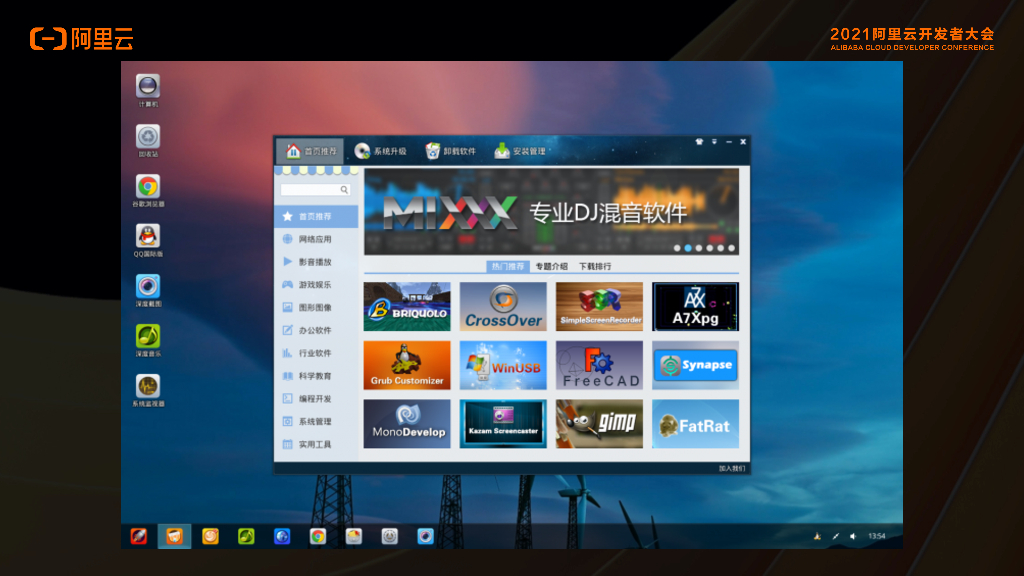
Task: Open the A7Xpg app tile
Action: [696, 306]
